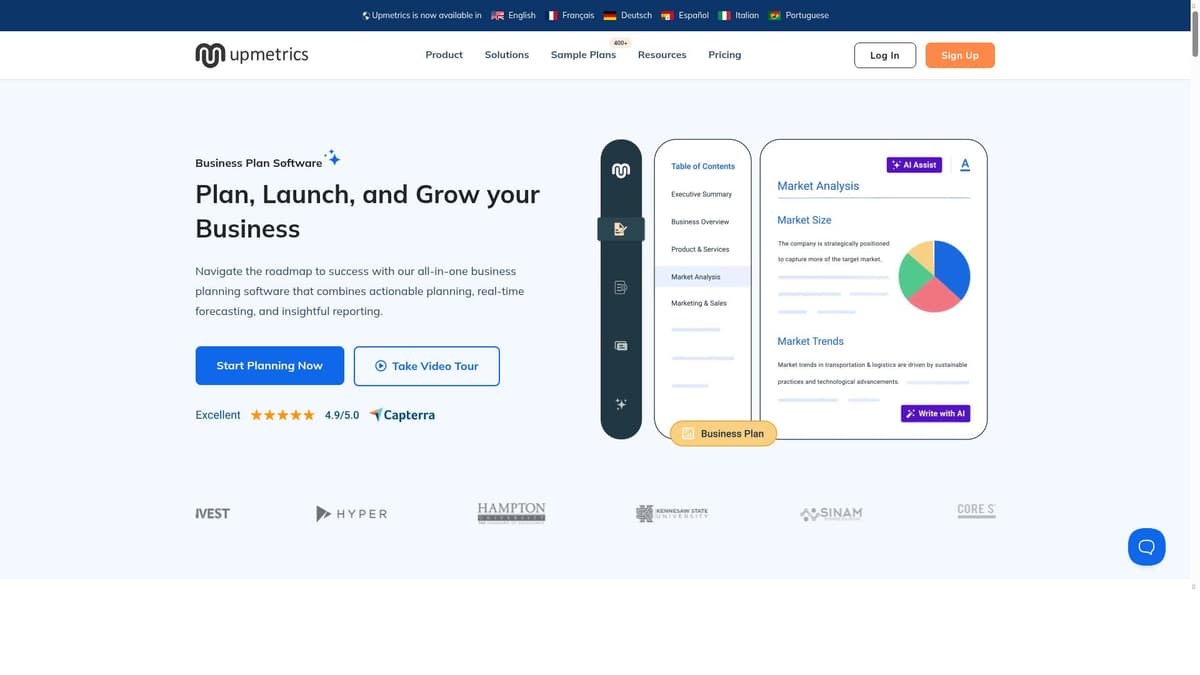This screenshot has width=1200, height=675.
Task: Select Market Analysis in Table of Contents
Action: point(695,276)
